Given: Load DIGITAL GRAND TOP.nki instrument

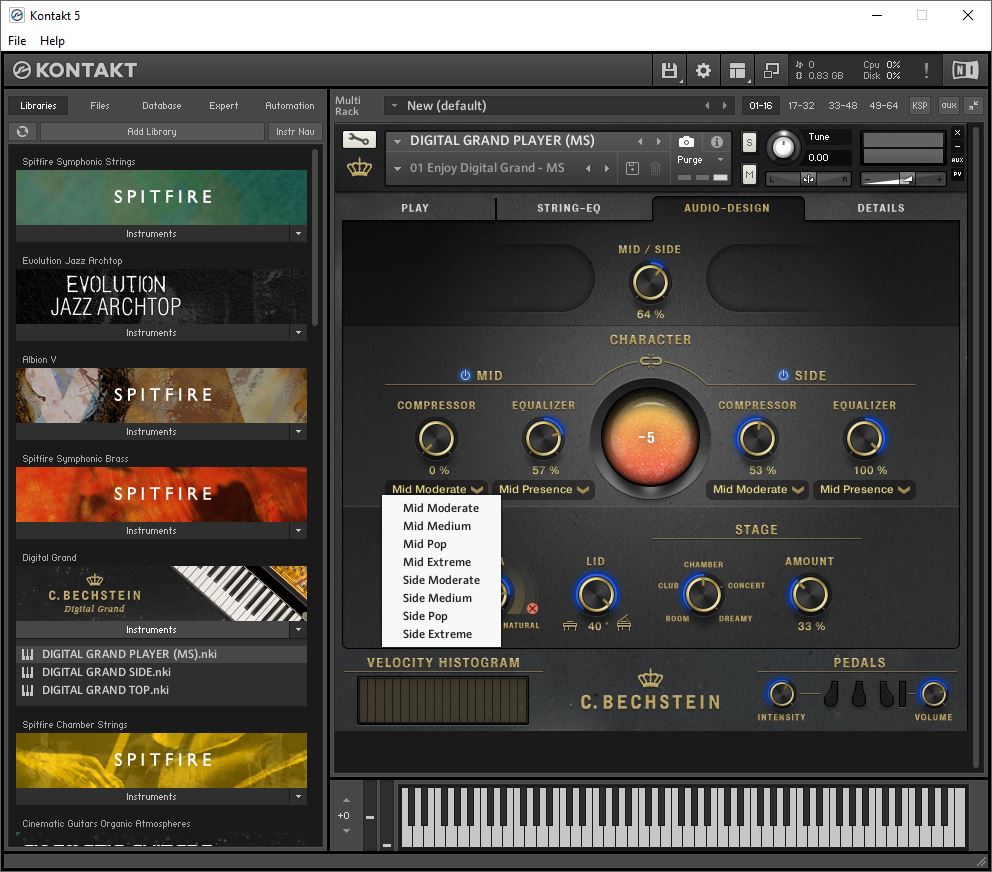Looking at the screenshot, I should (161, 690).
